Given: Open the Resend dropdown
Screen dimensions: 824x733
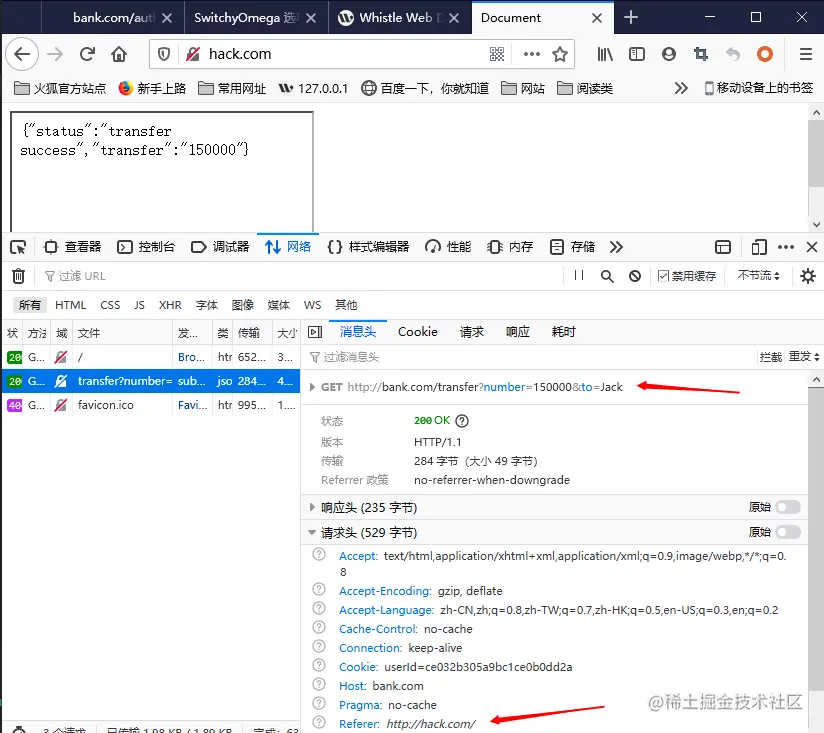Looking at the screenshot, I should [x=804, y=357].
